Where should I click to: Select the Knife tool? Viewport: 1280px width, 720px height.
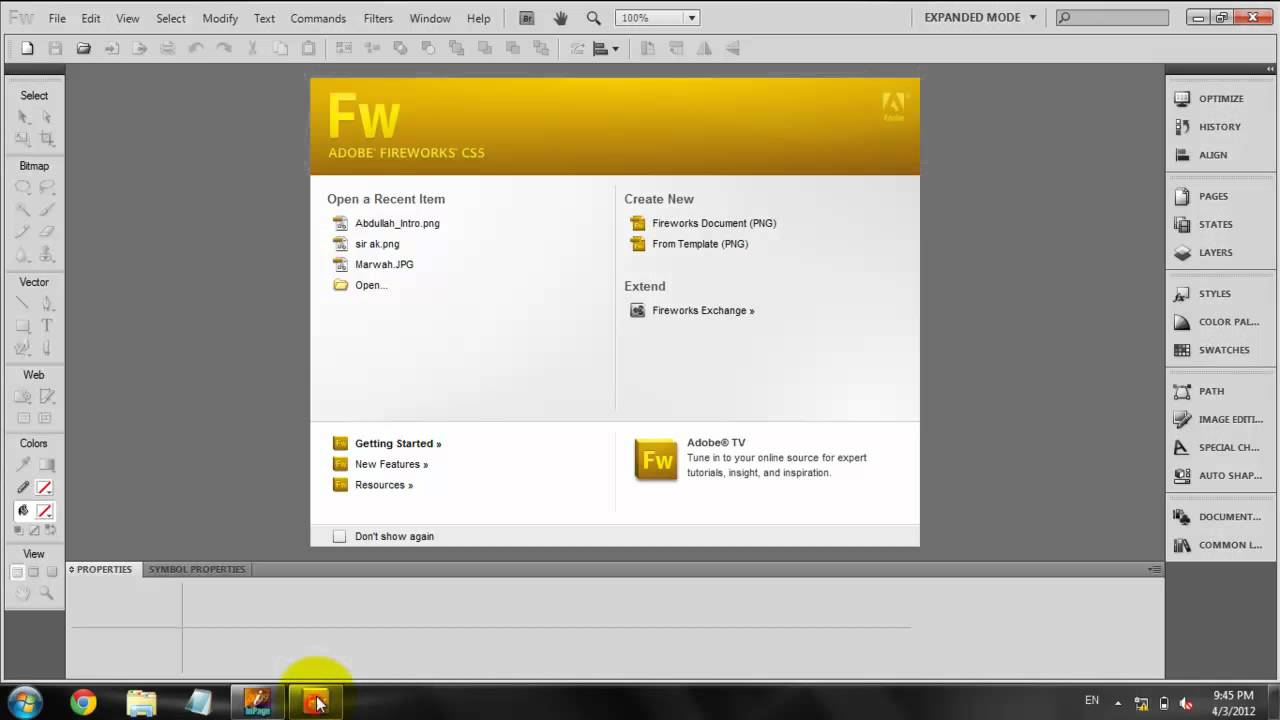point(46,348)
